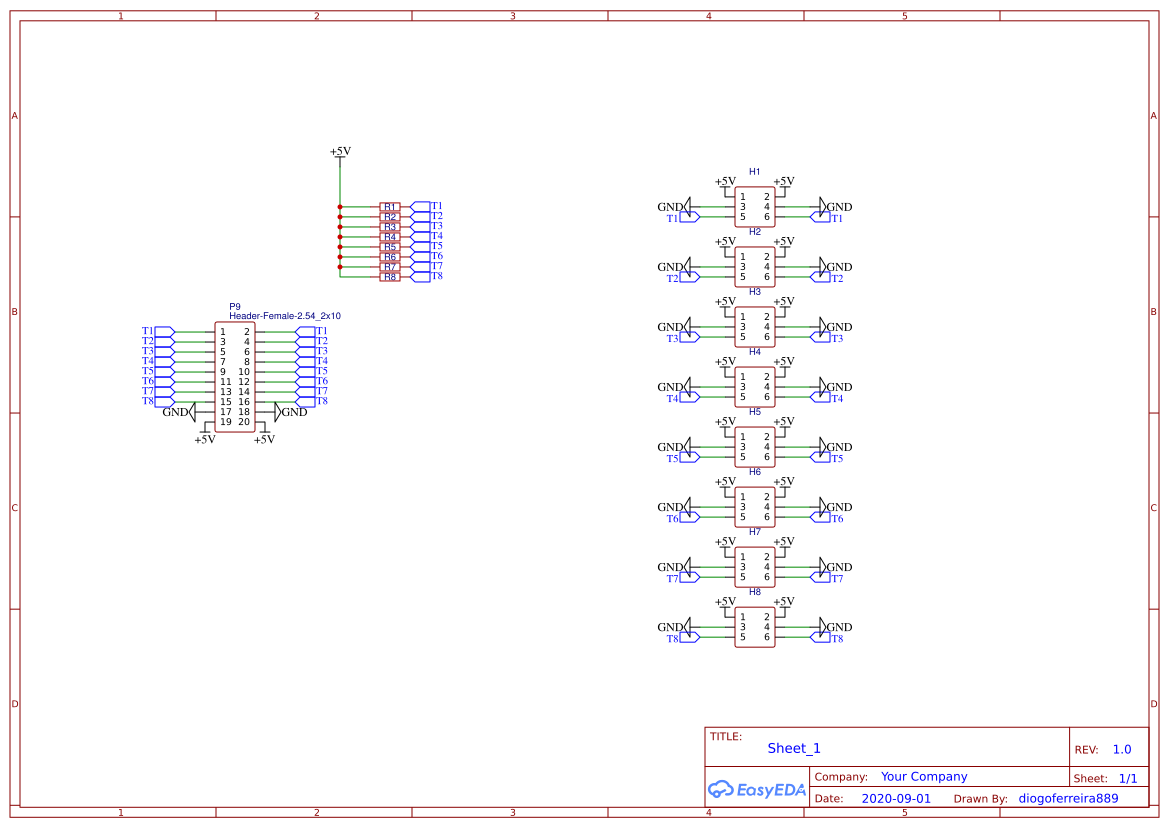This screenshot has width=1169, height=828.
Task: Click the "H2" connector designator
Action: pos(754,232)
